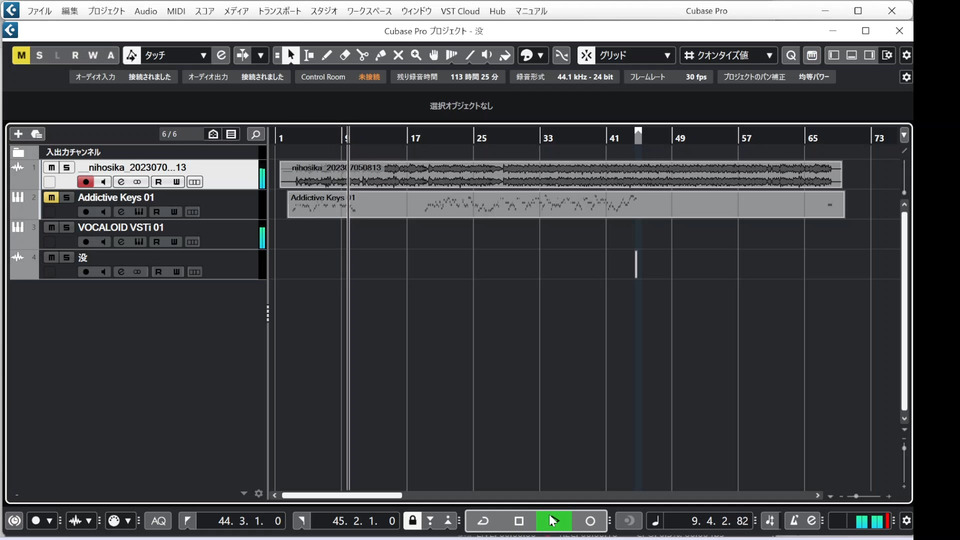Solo the nihosika audio track
Viewport: 960px width, 540px height.
point(66,167)
